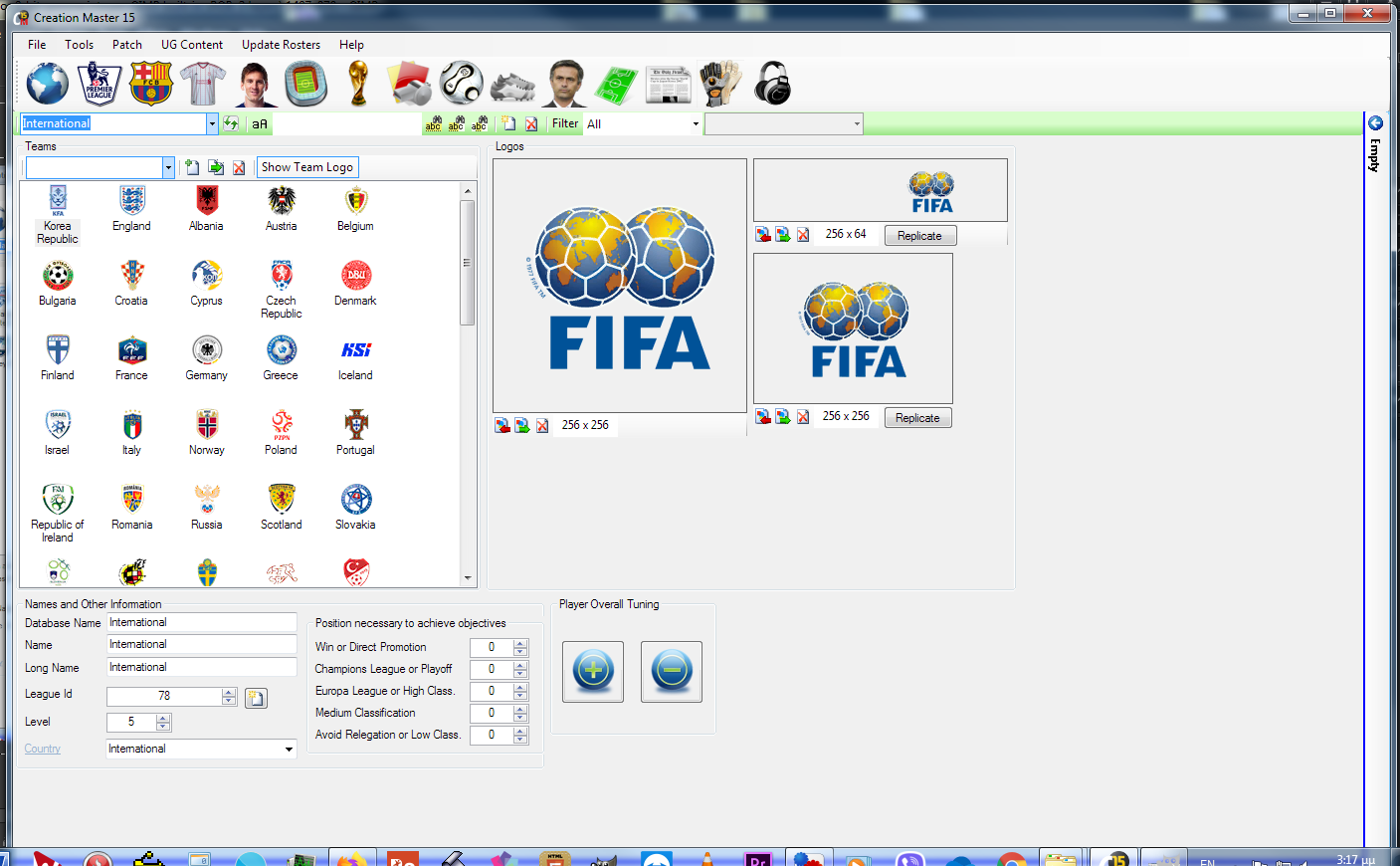
Task: Expand the International league selector dropdown
Action: (x=212, y=123)
